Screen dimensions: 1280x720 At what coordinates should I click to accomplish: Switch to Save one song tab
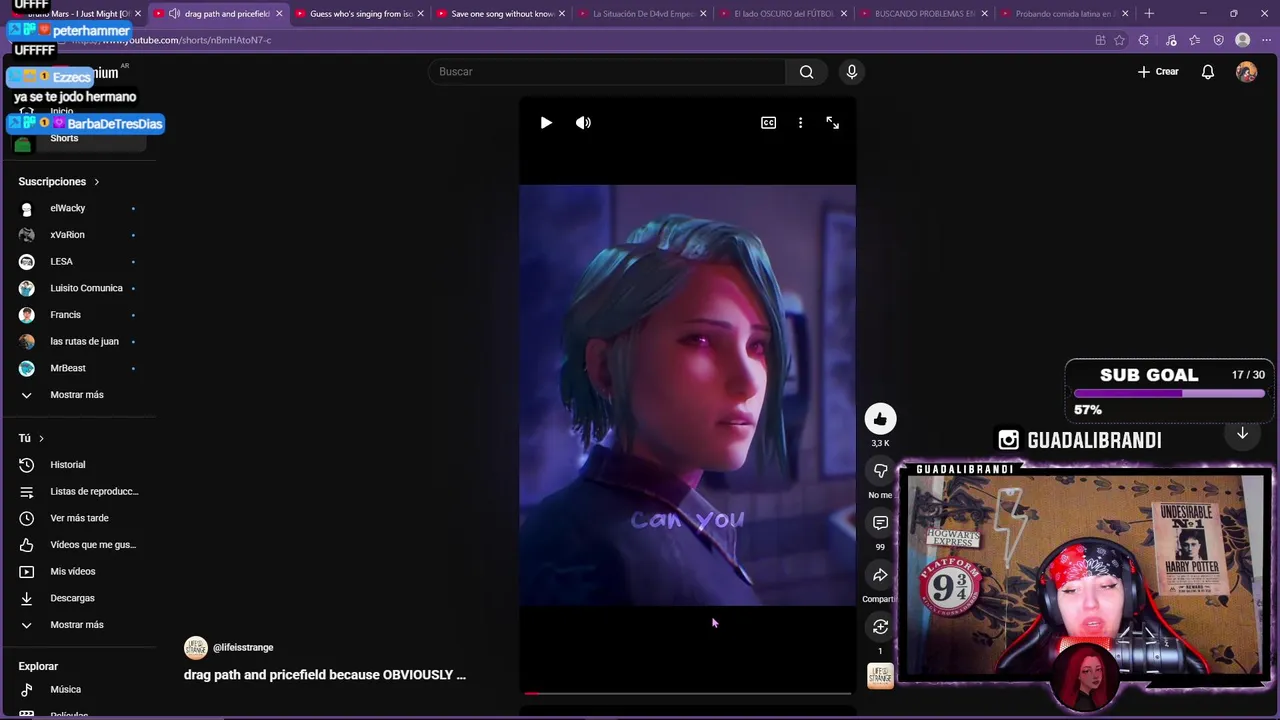point(500,14)
